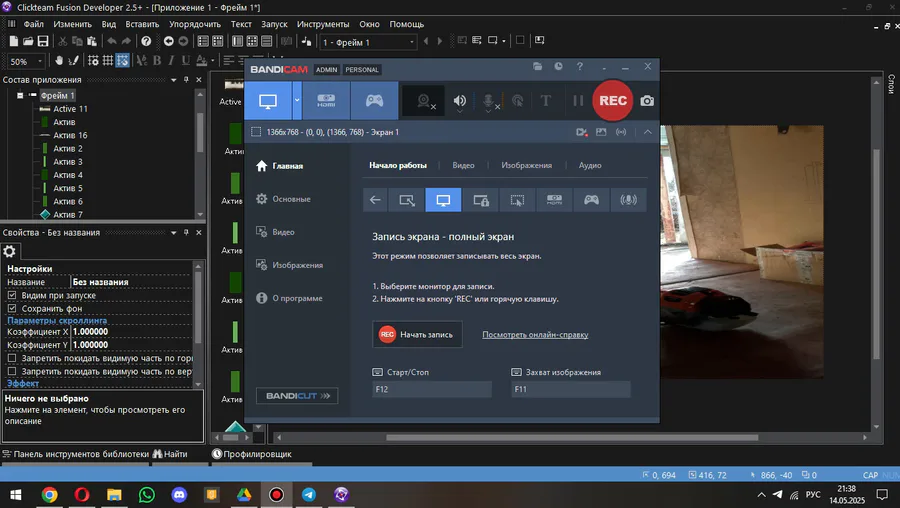This screenshot has width=900, height=508.
Task: Take a screenshot with Bandicam camera icon
Action: (647, 101)
